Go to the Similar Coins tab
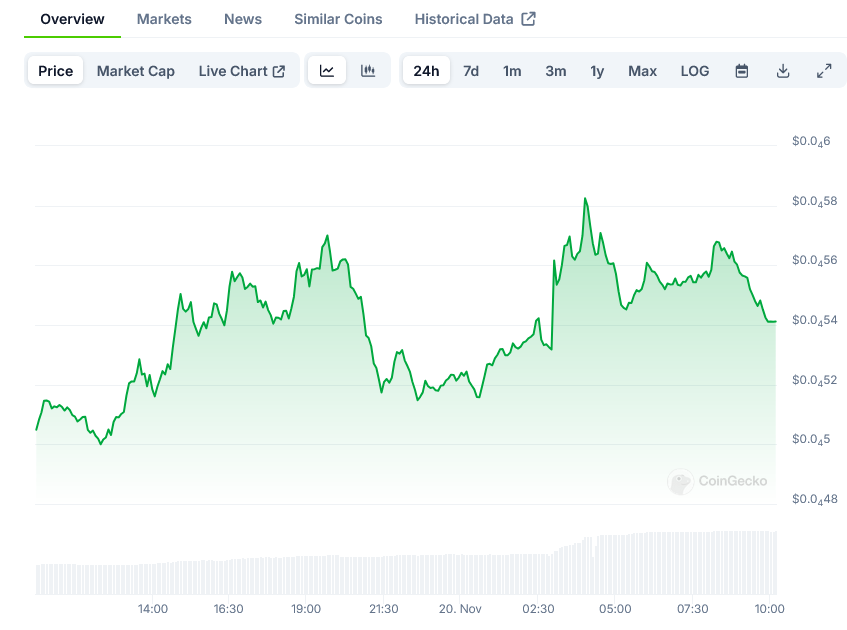Screen dimensions: 847x630 point(338,19)
